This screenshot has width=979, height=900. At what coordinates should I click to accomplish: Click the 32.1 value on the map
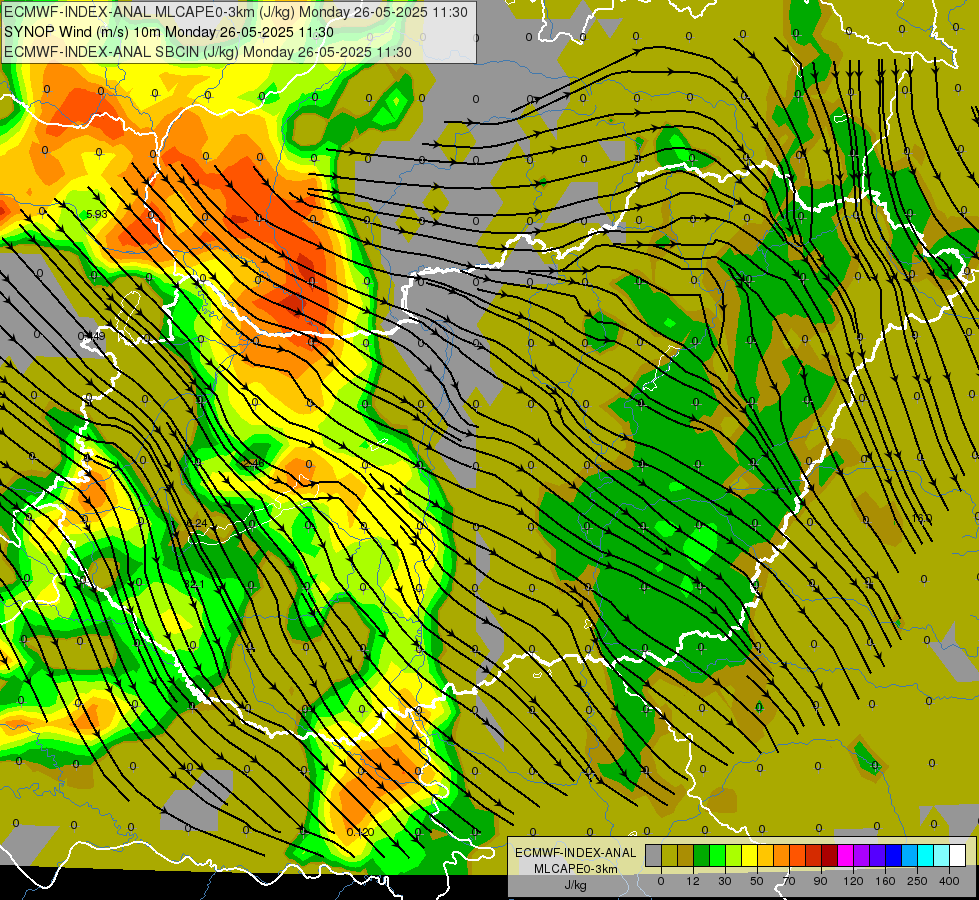pos(194,584)
